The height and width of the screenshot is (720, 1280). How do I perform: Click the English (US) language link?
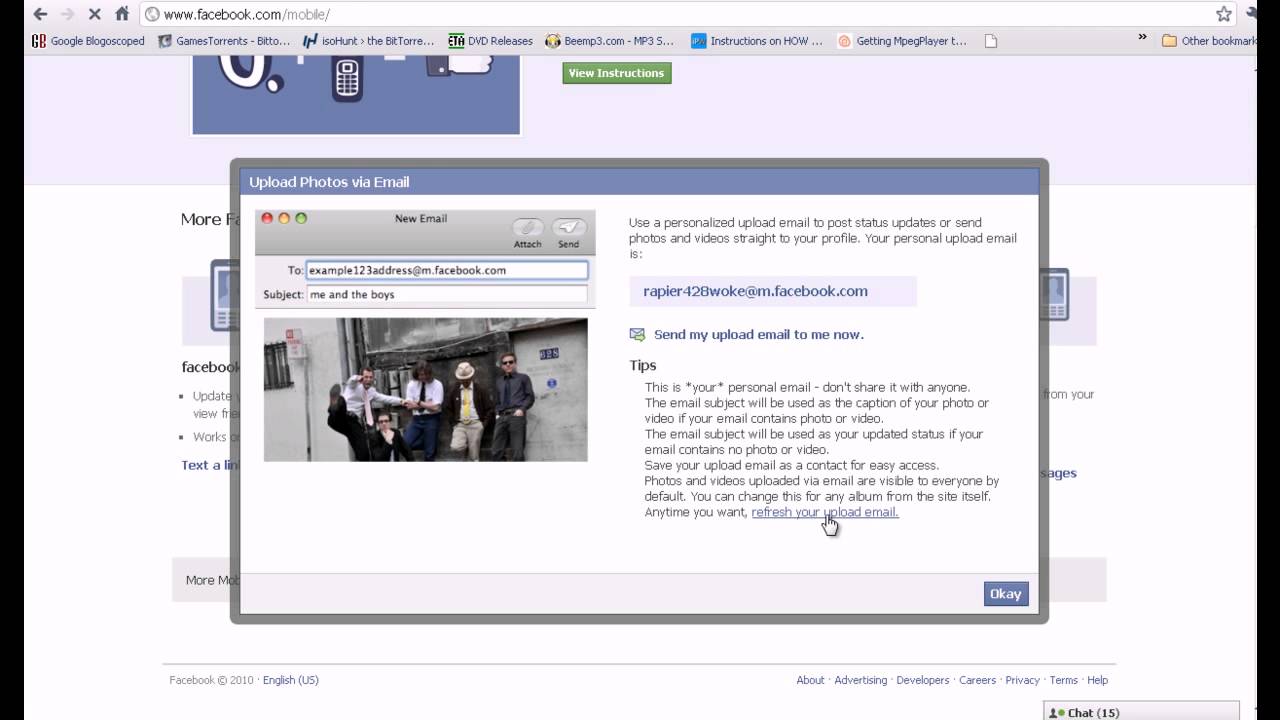point(290,680)
